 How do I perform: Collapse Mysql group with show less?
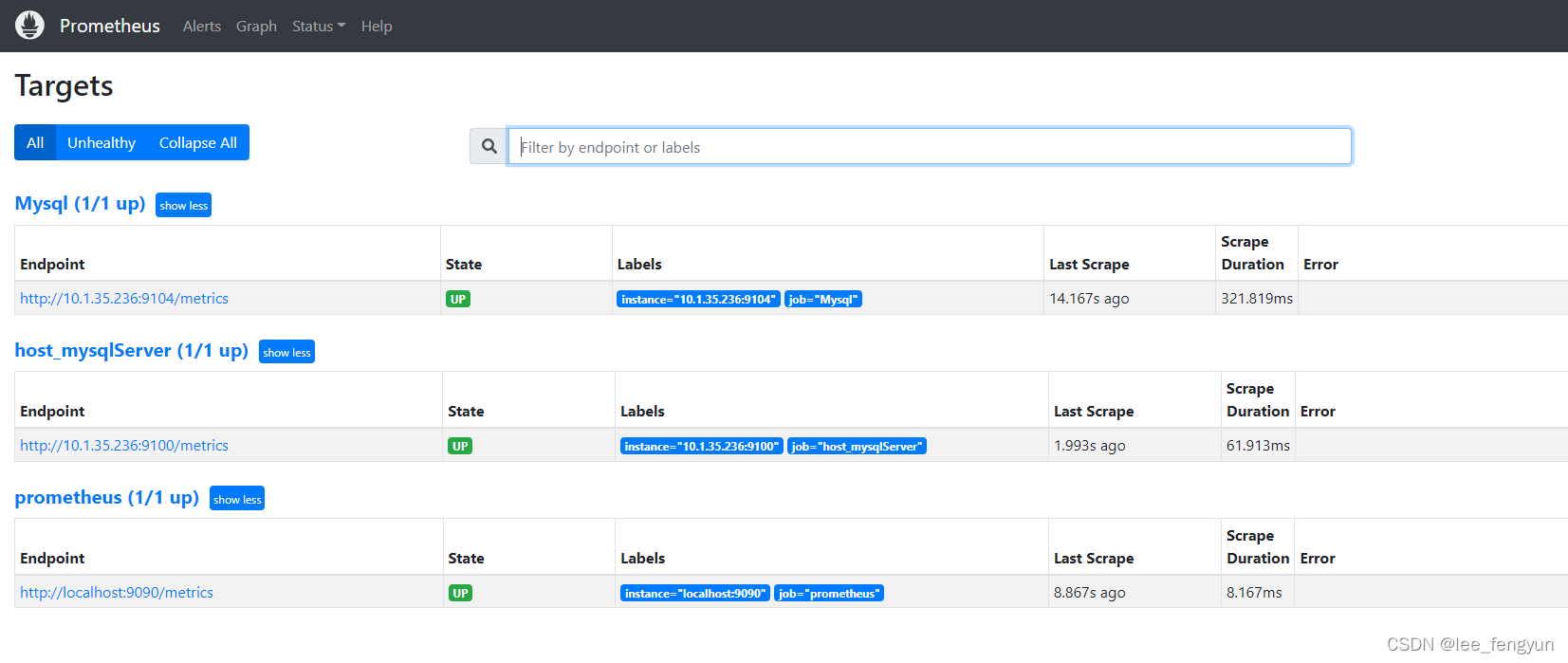[x=184, y=205]
